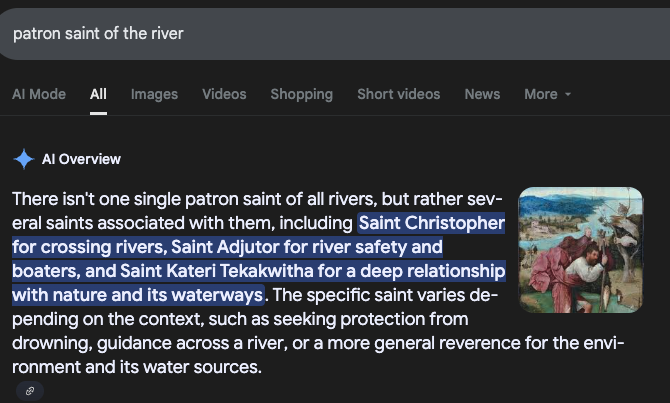Click the link chip icon below the overview
The width and height of the screenshot is (670, 403).
click(x=29, y=391)
